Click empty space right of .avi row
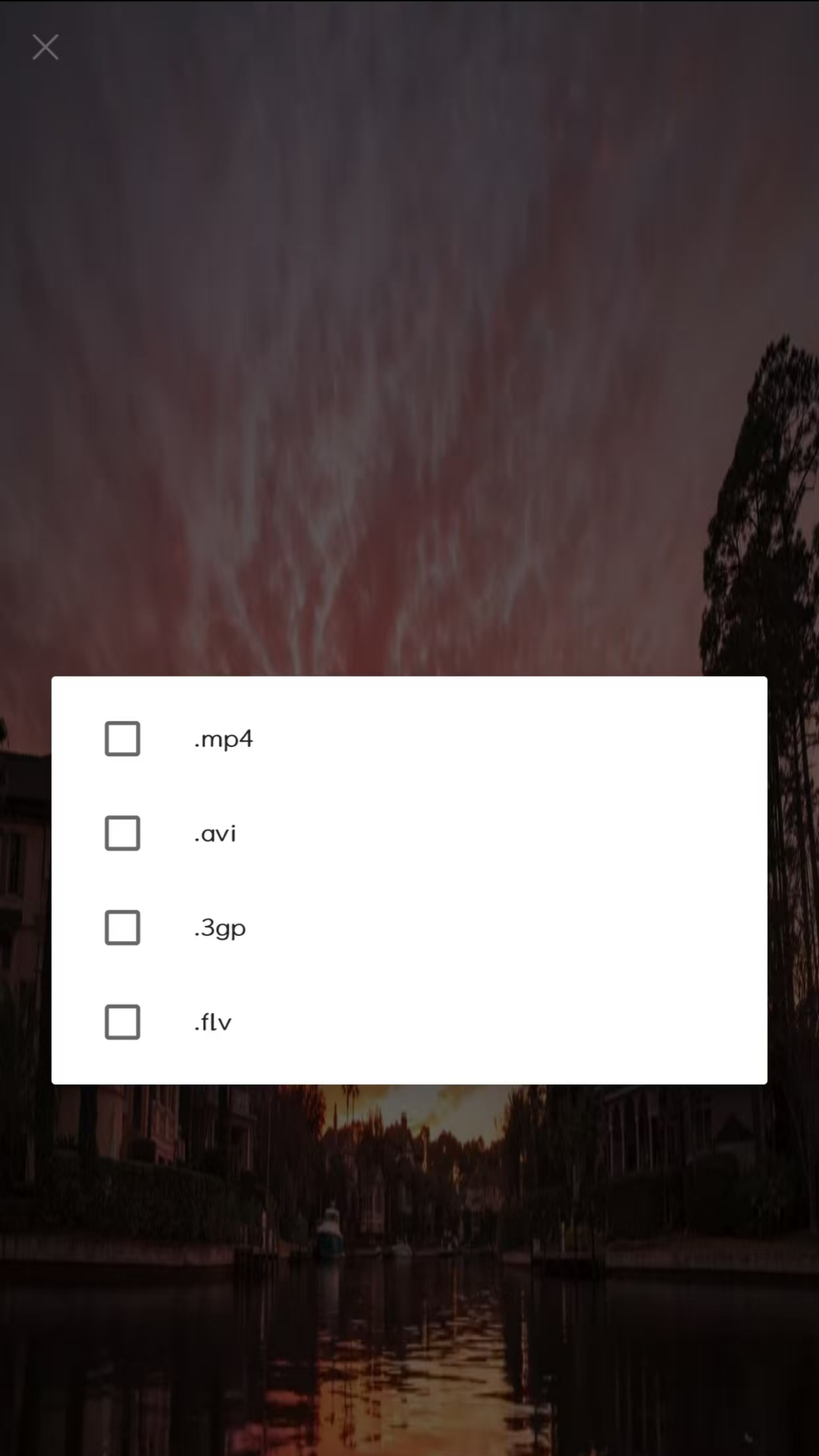This screenshot has width=819, height=1456. [x=508, y=833]
